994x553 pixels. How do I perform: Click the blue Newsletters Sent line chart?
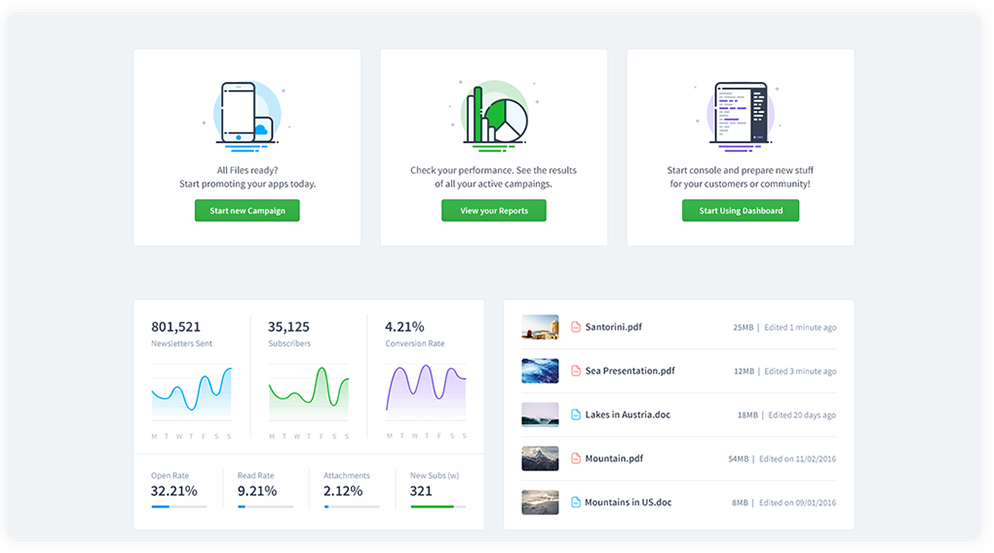click(191, 393)
